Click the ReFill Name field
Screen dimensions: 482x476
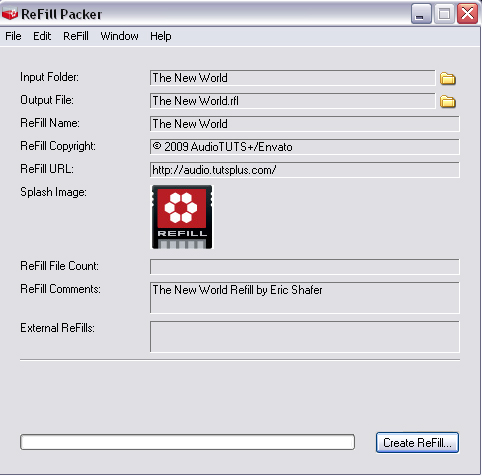tap(305, 124)
